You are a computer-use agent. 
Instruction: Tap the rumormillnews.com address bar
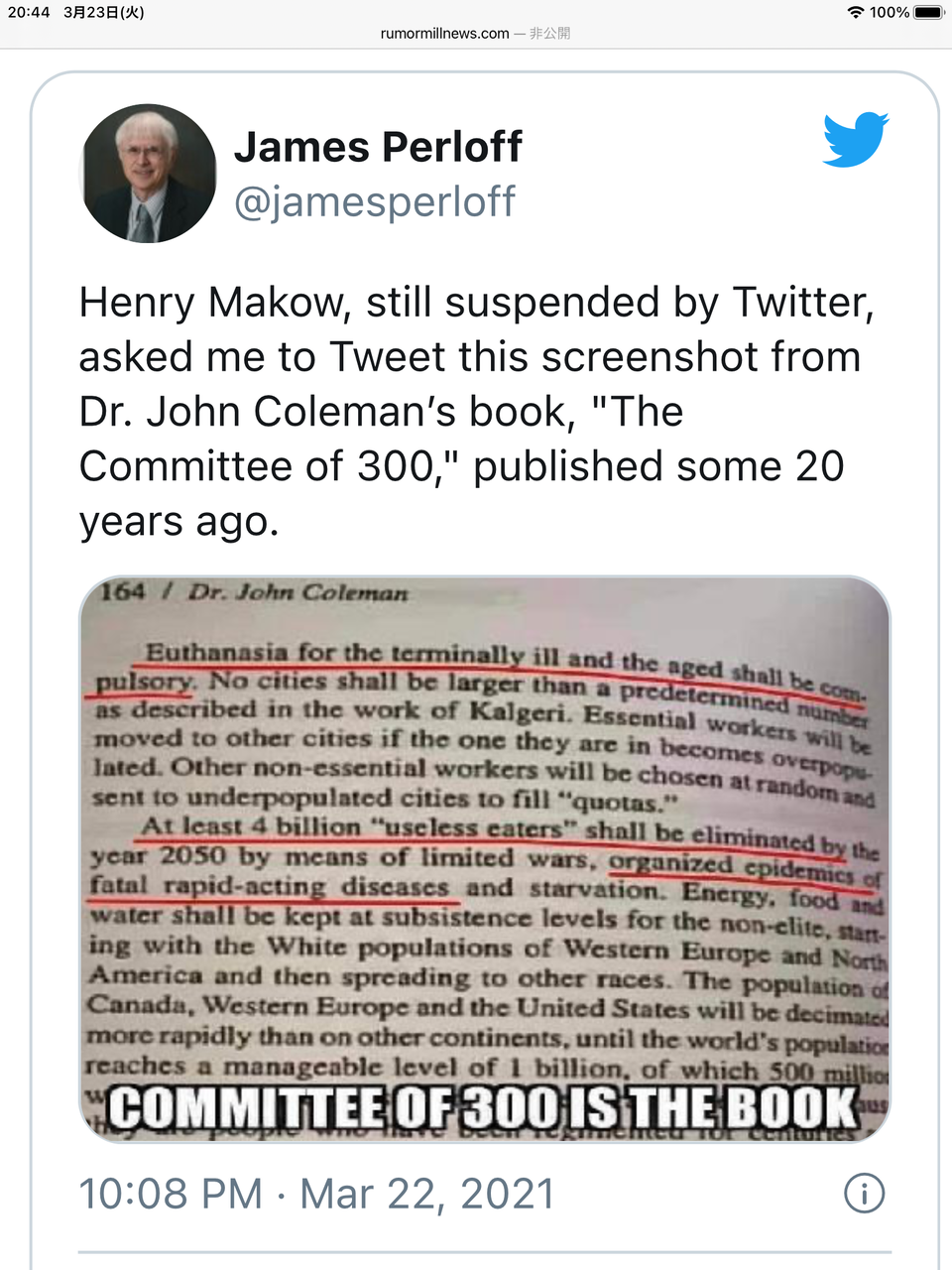click(476, 33)
